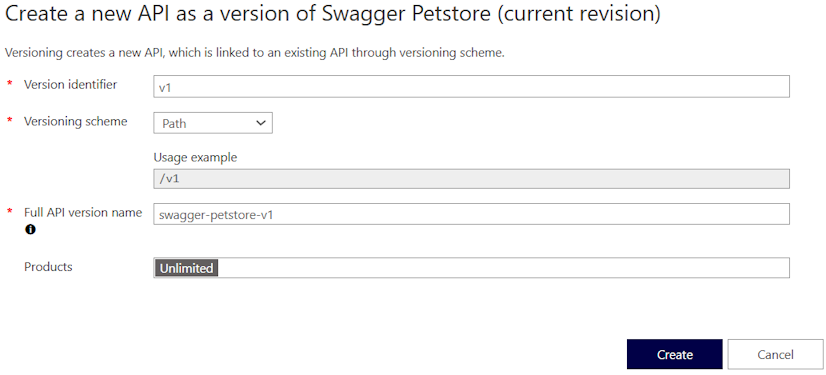The height and width of the screenshot is (375, 826).
Task: Click the info icon under Full API version name
Action: (x=31, y=230)
